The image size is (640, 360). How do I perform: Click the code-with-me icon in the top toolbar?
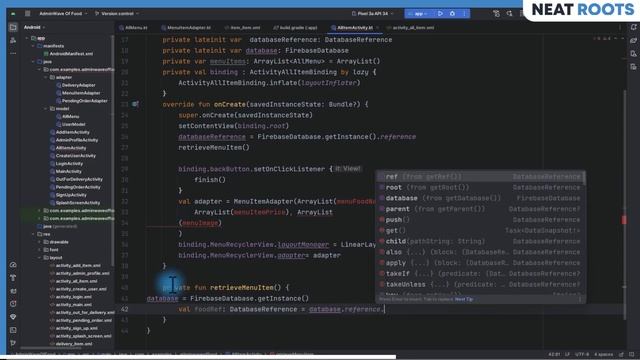[496, 13]
